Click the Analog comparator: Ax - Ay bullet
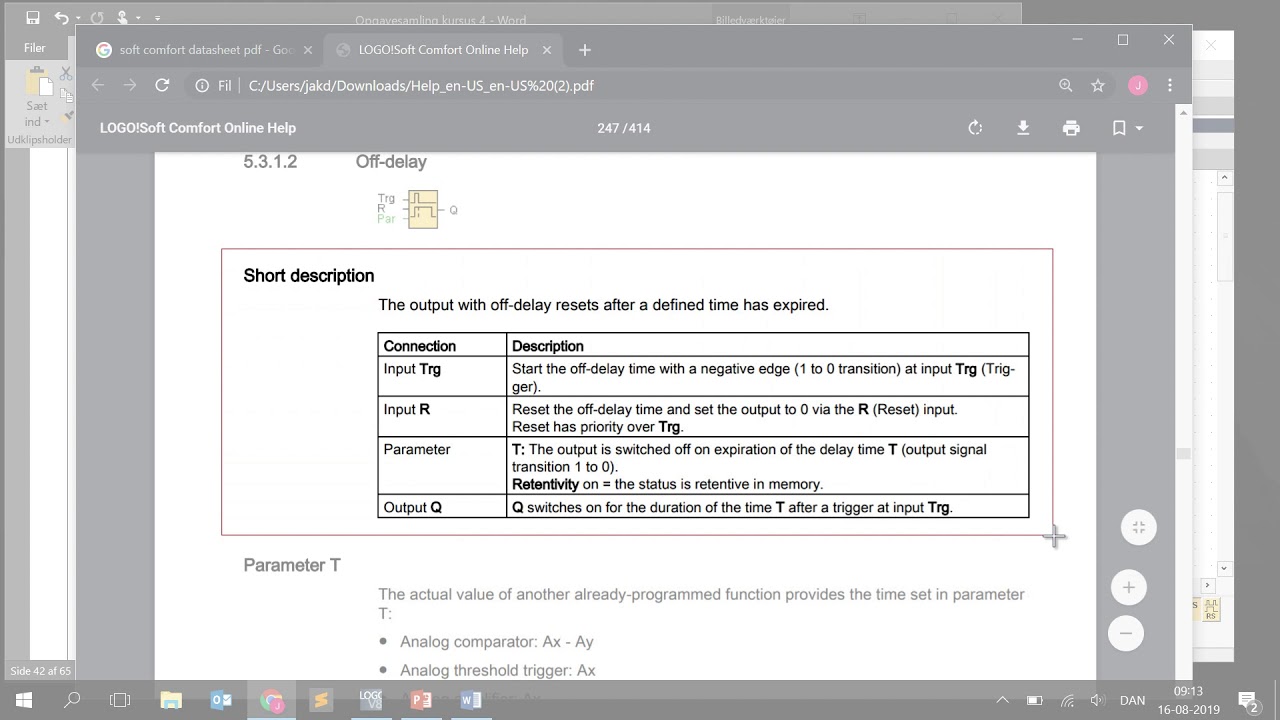Viewport: 1280px width, 720px height. click(497, 642)
